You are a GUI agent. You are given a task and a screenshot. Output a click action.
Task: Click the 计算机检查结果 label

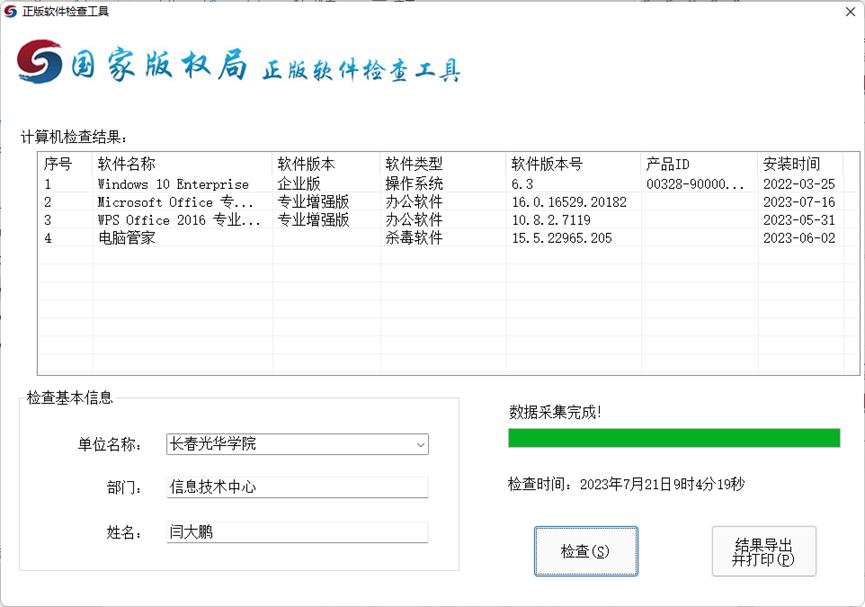pos(74,137)
